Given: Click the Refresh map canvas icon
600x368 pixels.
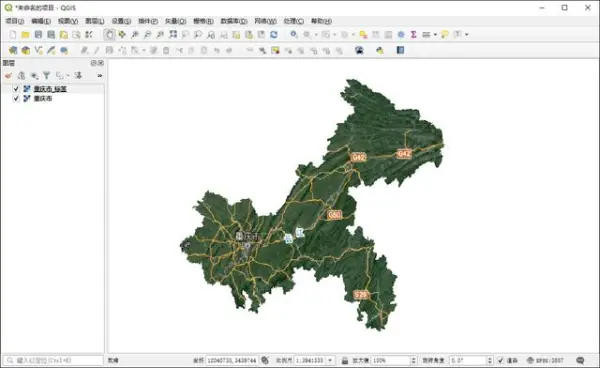Looking at the screenshot, I should pyautogui.click(x=274, y=35).
